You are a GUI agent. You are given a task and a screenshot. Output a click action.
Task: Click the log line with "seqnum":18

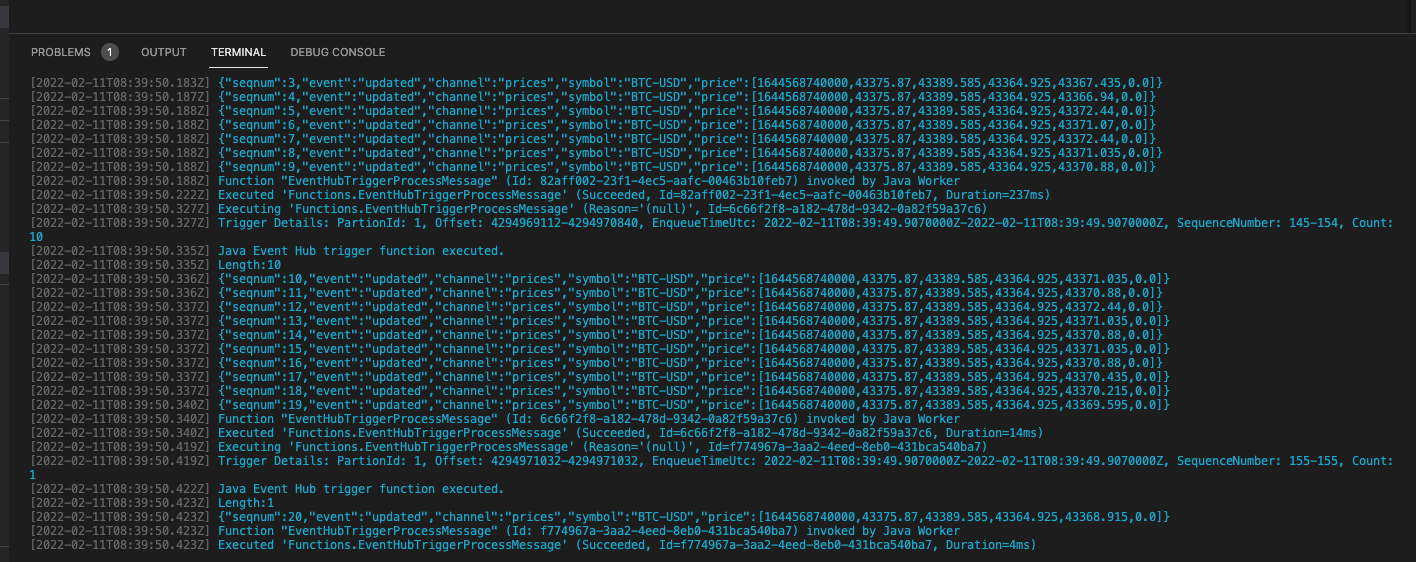[600, 390]
